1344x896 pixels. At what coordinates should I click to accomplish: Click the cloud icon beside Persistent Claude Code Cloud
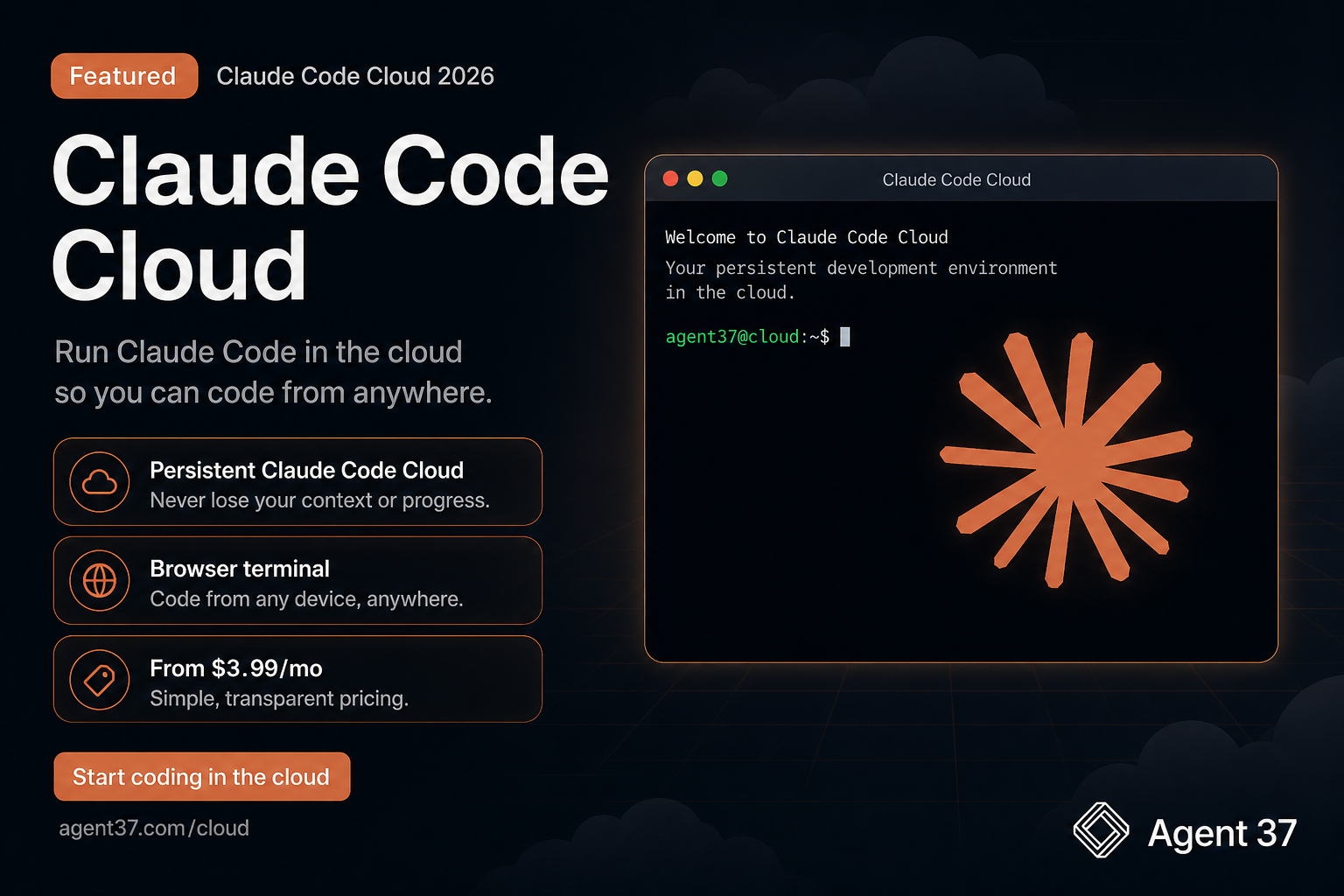coord(100,482)
